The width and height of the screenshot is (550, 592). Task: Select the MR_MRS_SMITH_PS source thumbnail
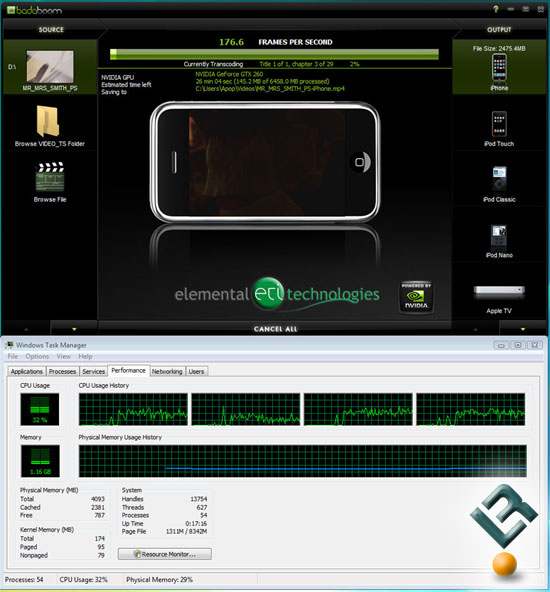click(50, 67)
